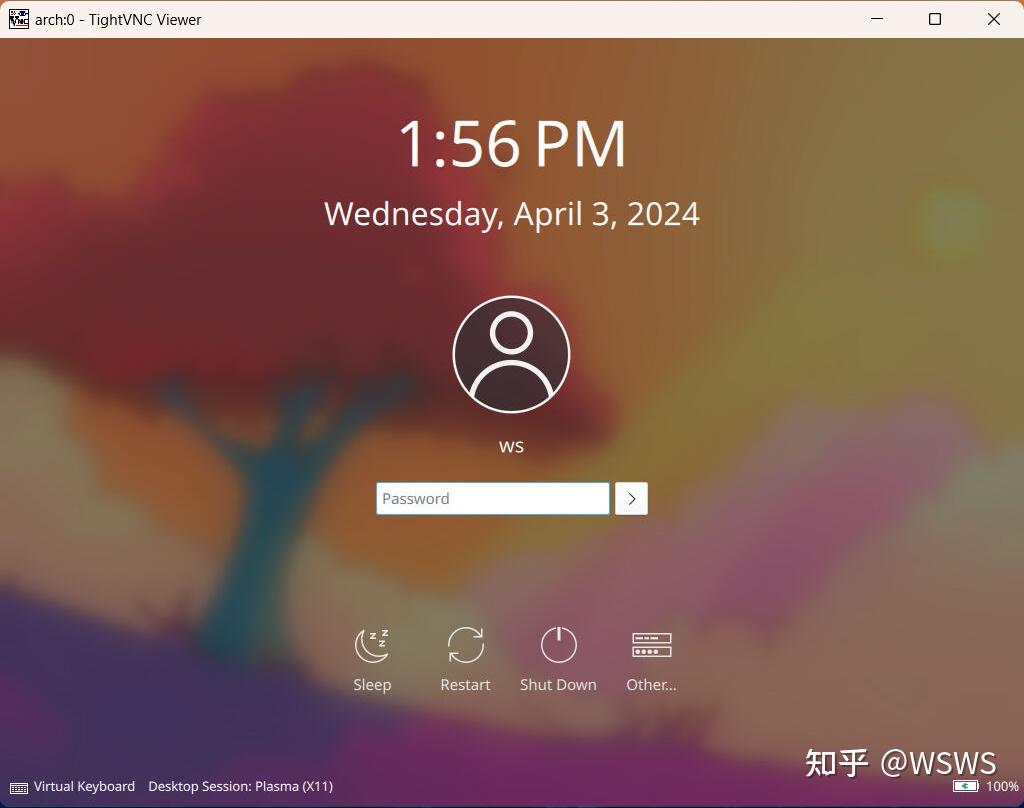Click the Restart text label
Image resolution: width=1024 pixels, height=808 pixels.
(x=465, y=684)
